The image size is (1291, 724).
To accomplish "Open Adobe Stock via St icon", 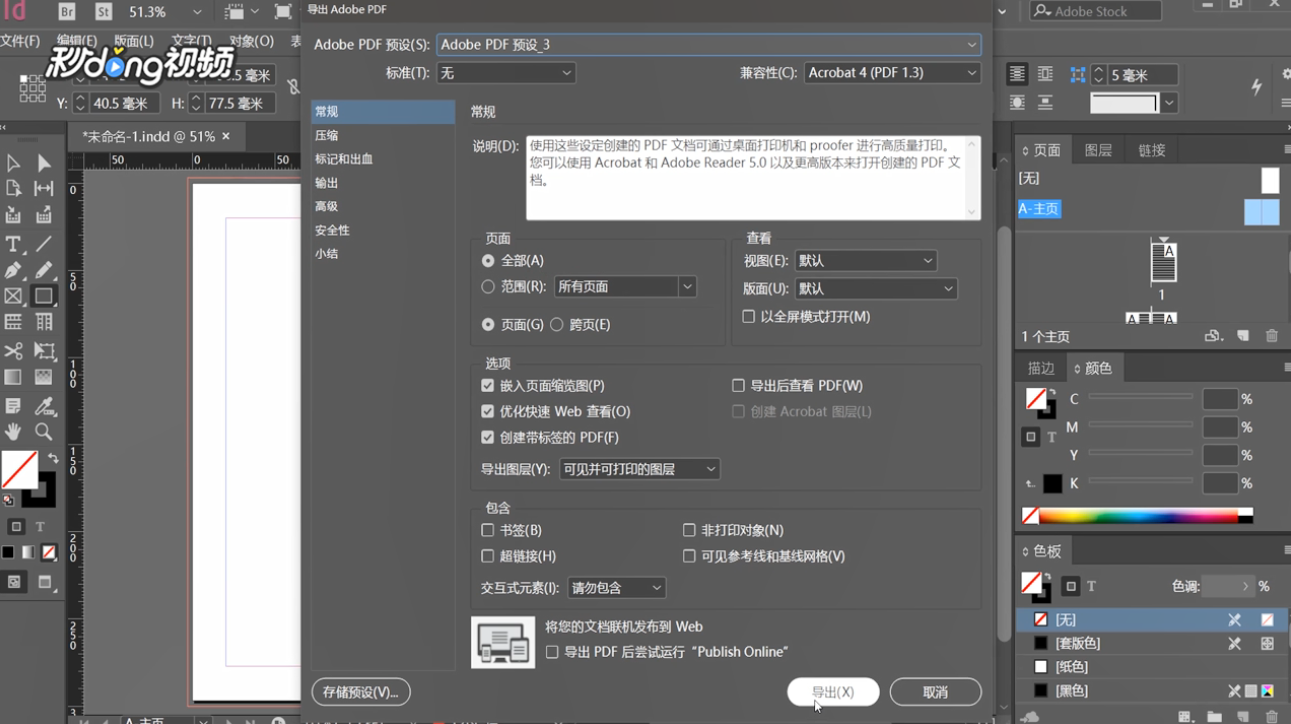I will point(104,12).
